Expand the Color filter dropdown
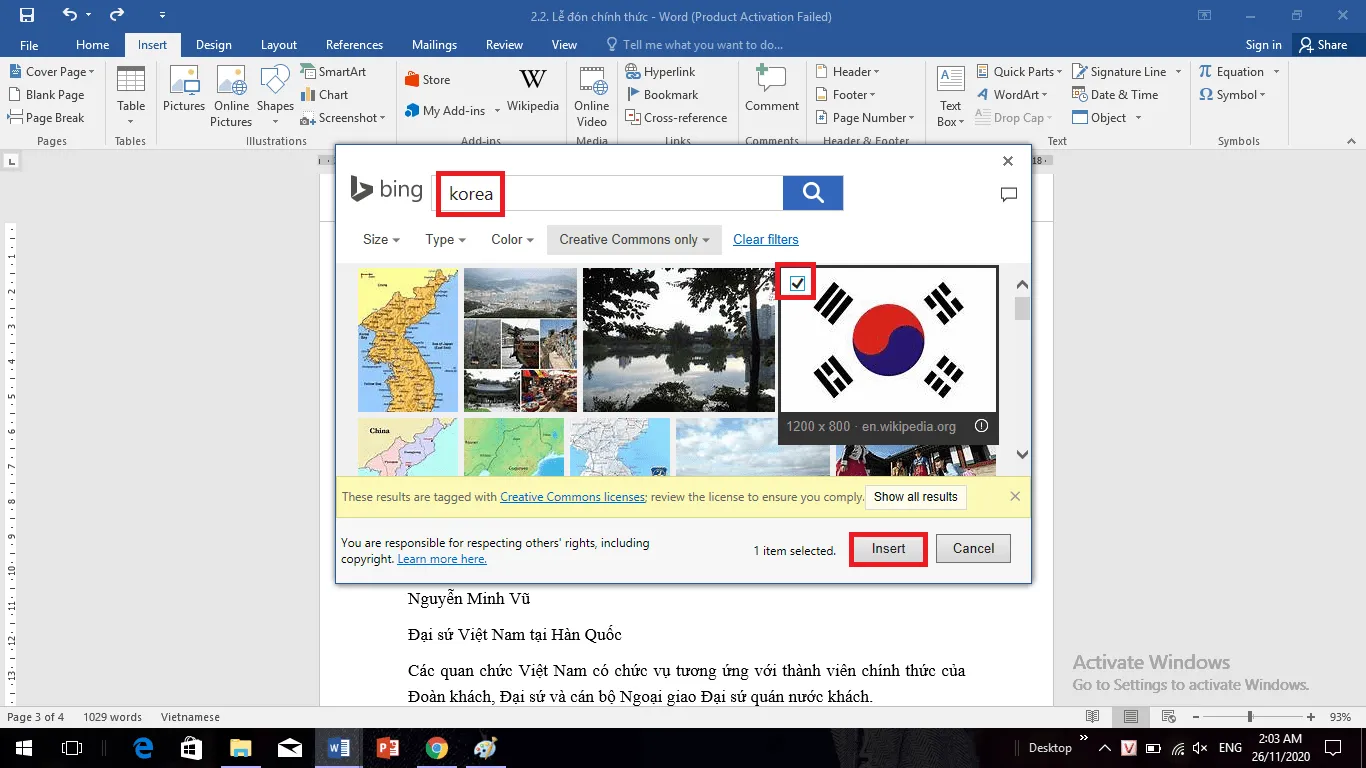This screenshot has width=1366, height=768. (x=512, y=240)
